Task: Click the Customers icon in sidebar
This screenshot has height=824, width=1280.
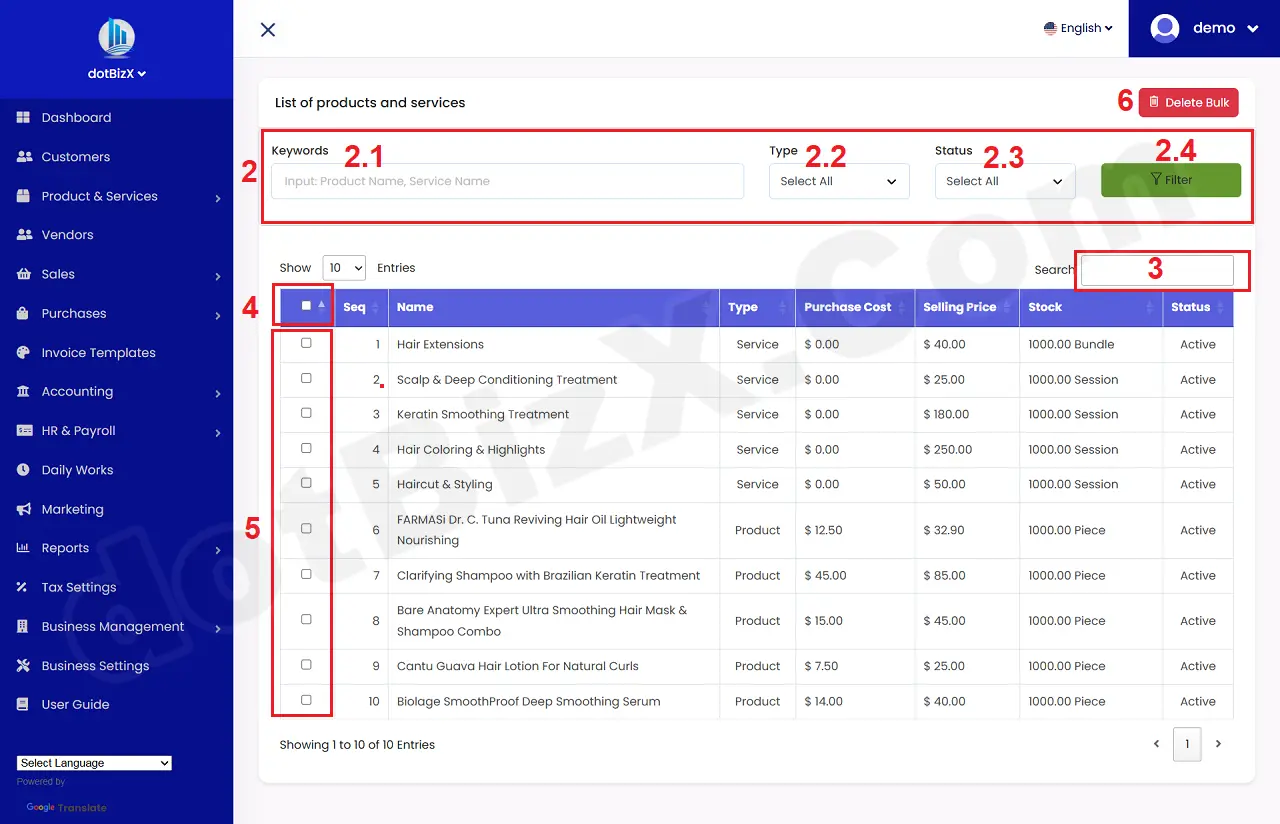Action: tap(23, 156)
